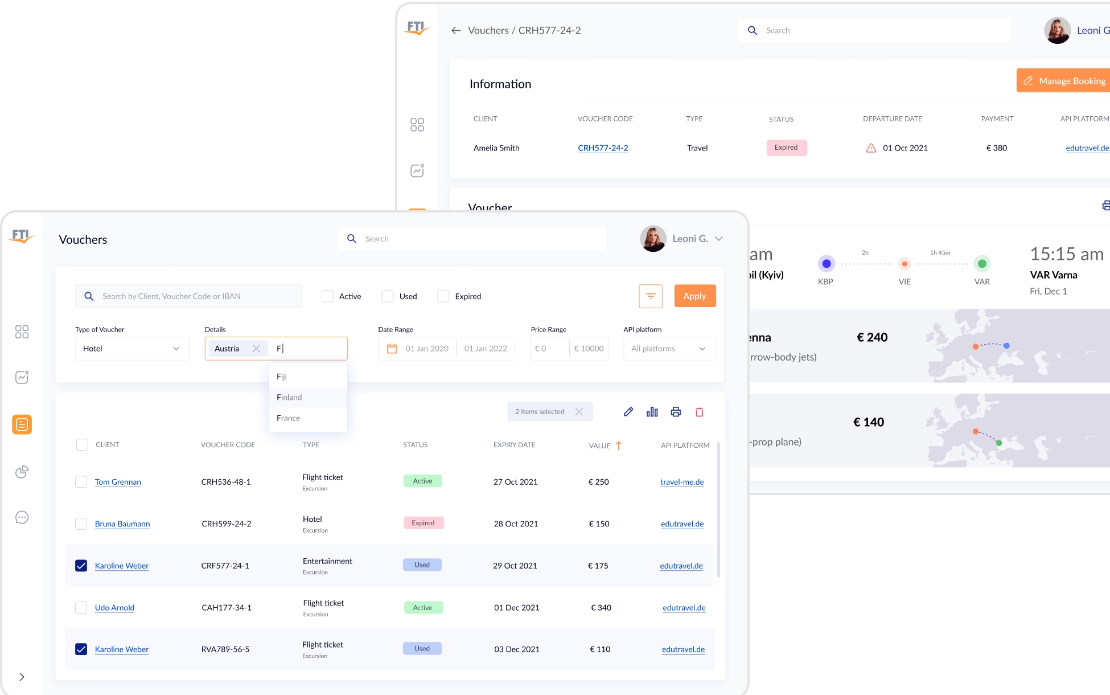Click dashboard grid icon in back window sidebar
This screenshot has width=1110, height=695.
(x=417, y=125)
